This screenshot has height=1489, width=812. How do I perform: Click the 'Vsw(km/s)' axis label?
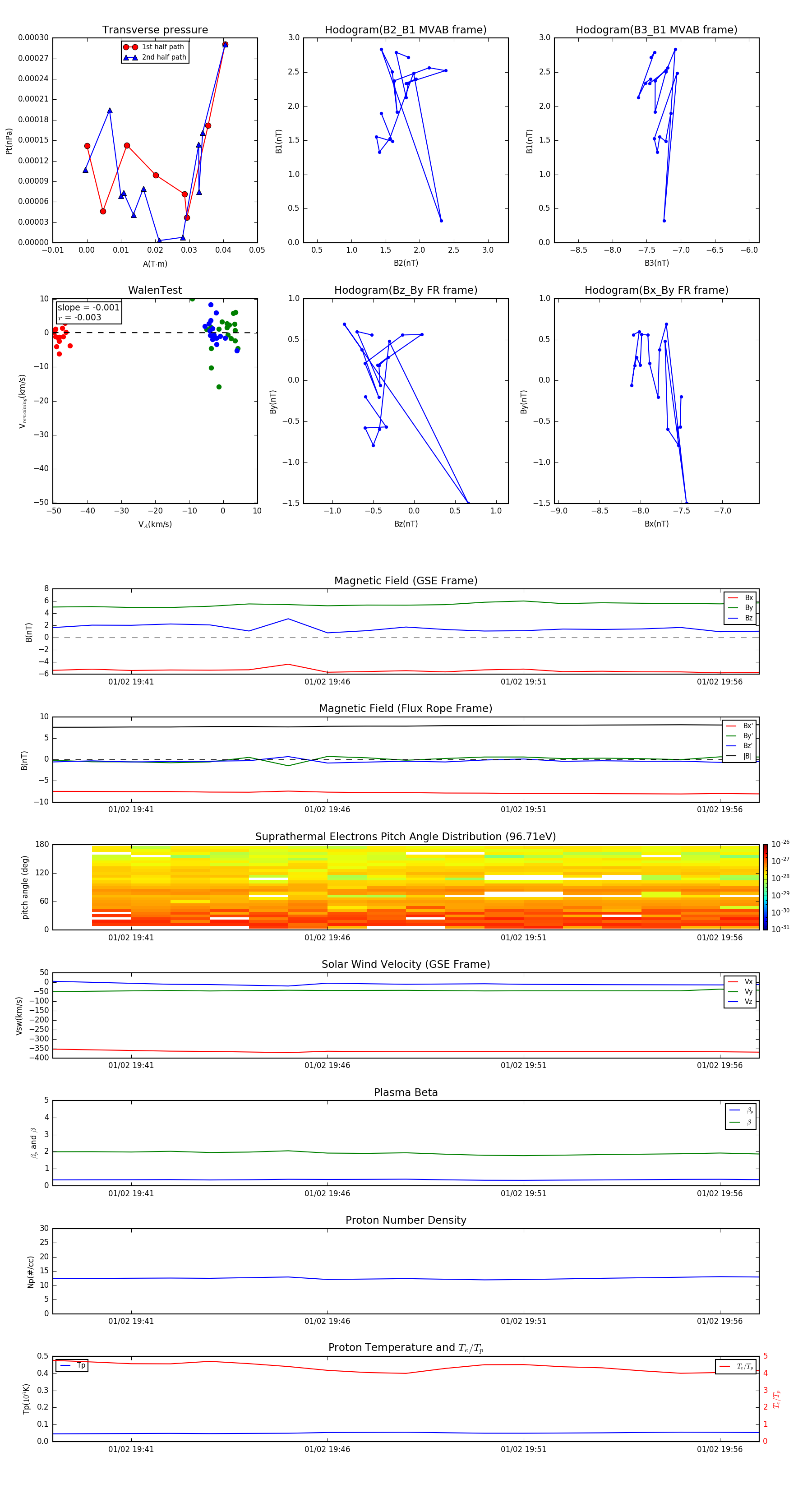[x=19, y=1016]
